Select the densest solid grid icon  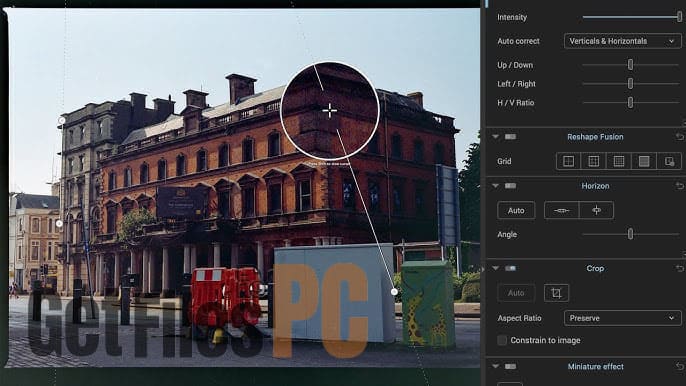coord(644,161)
